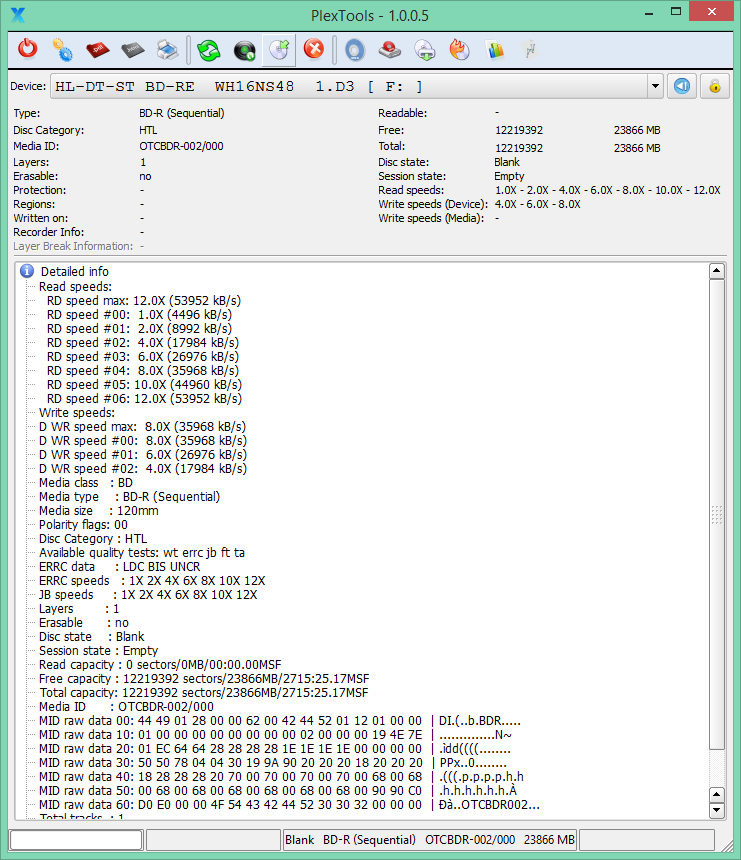This screenshot has width=741, height=860.
Task: Select the ERRC data : LDC BIS UNCR row
Action: (120, 567)
